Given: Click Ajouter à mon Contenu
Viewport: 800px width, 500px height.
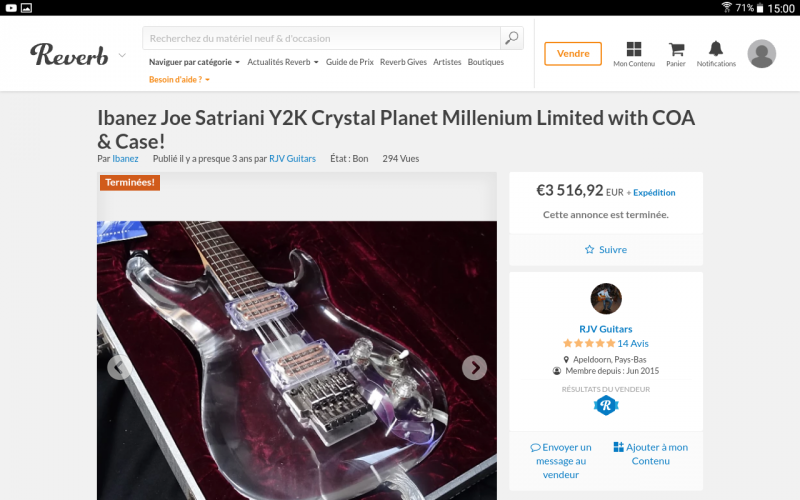Looking at the screenshot, I should 651,454.
